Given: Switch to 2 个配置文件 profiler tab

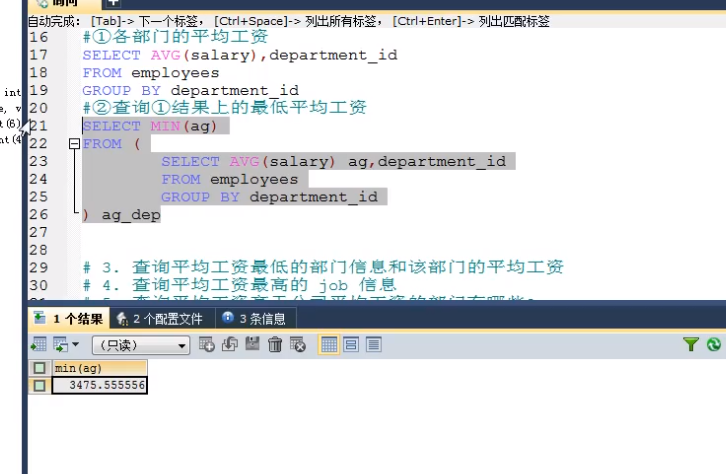Looking at the screenshot, I should [x=160, y=318].
